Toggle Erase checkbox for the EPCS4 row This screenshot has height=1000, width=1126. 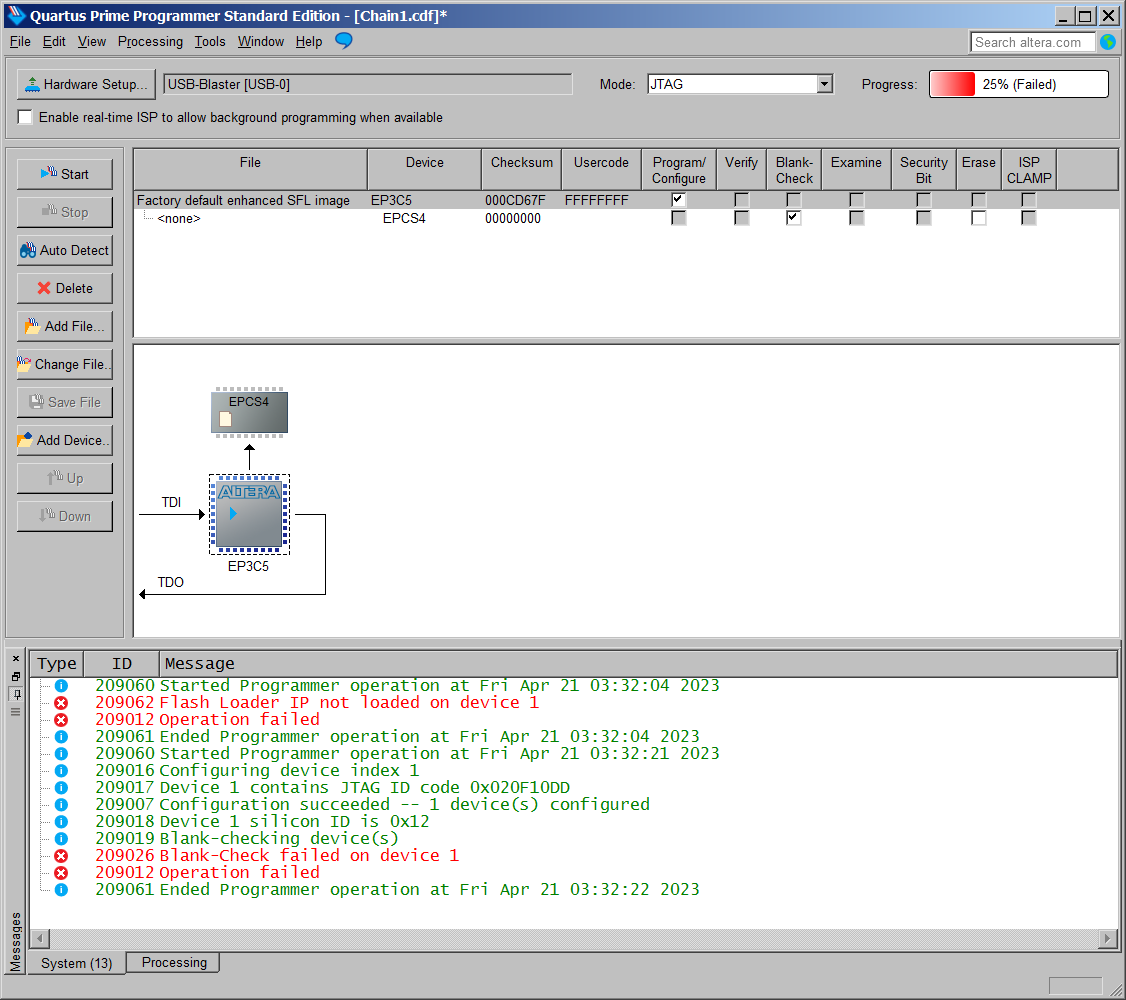point(979,218)
